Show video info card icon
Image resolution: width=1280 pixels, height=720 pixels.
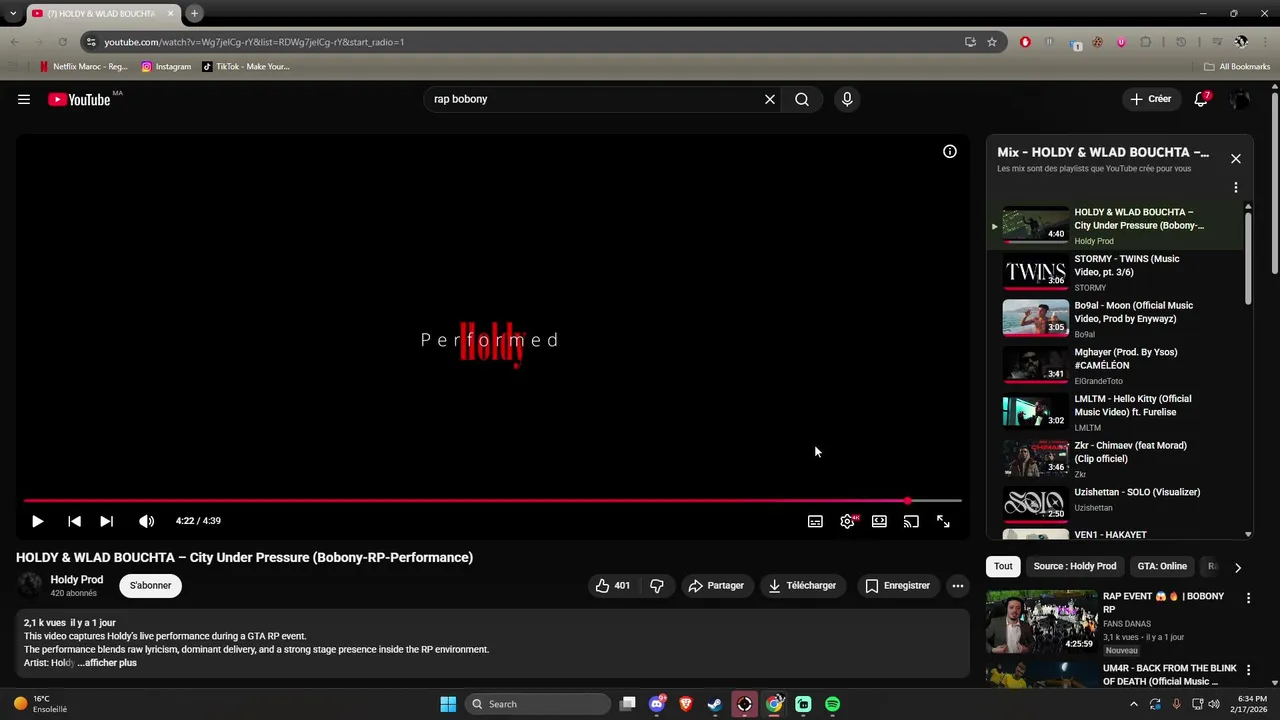pos(950,152)
